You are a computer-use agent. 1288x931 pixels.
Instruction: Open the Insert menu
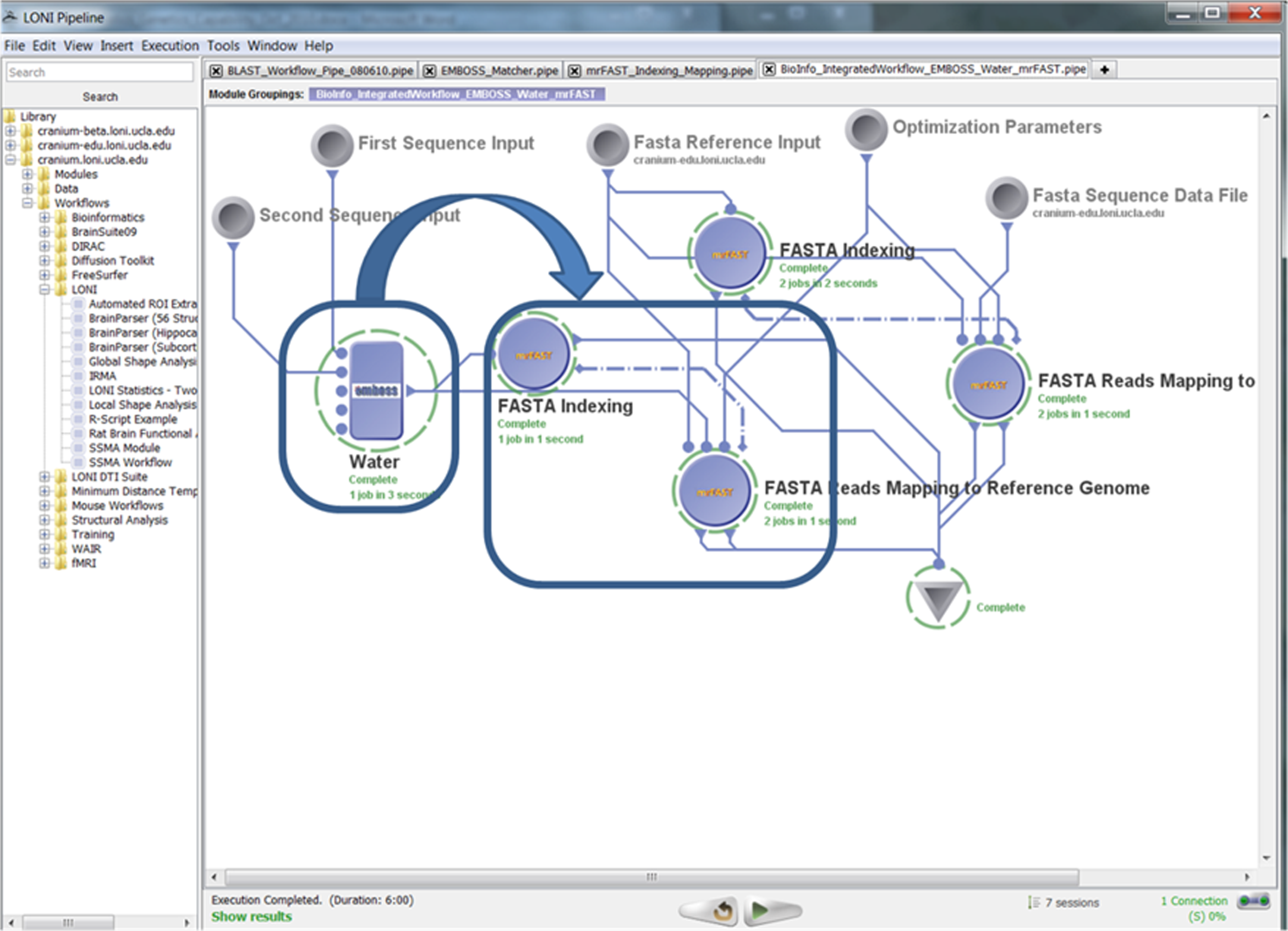coord(117,46)
